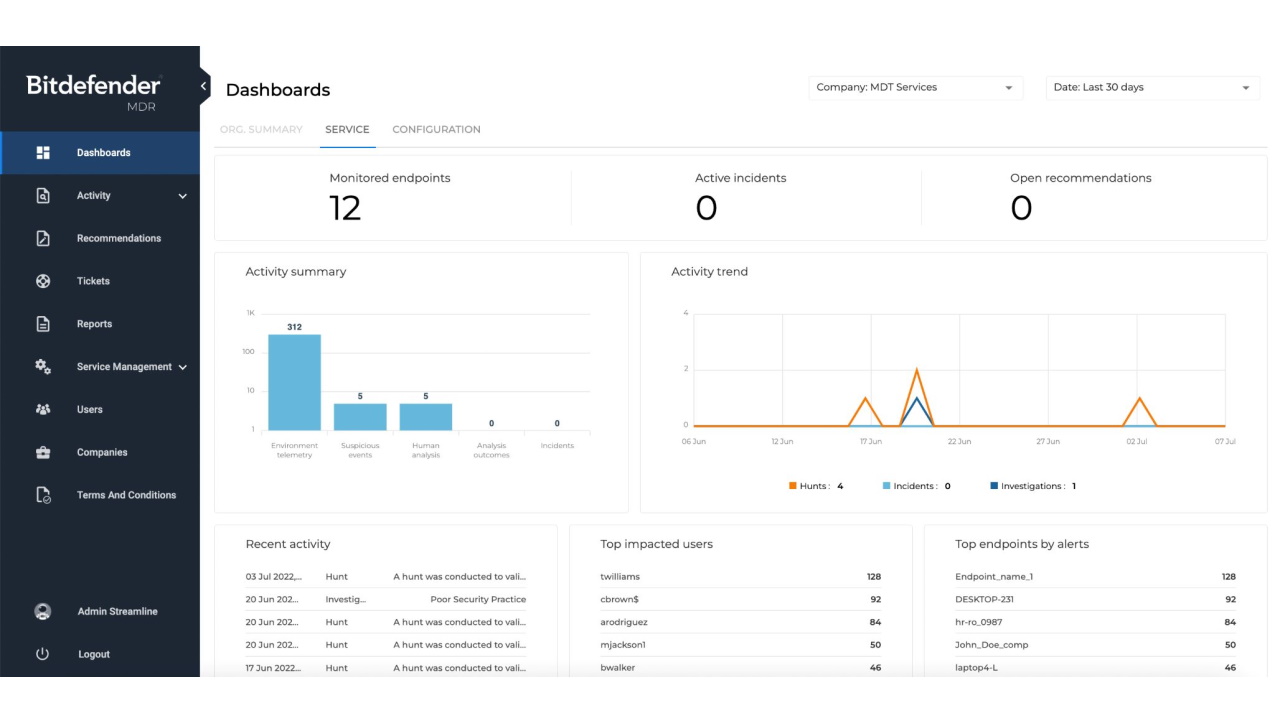Click the Logout power icon

click(x=43, y=654)
